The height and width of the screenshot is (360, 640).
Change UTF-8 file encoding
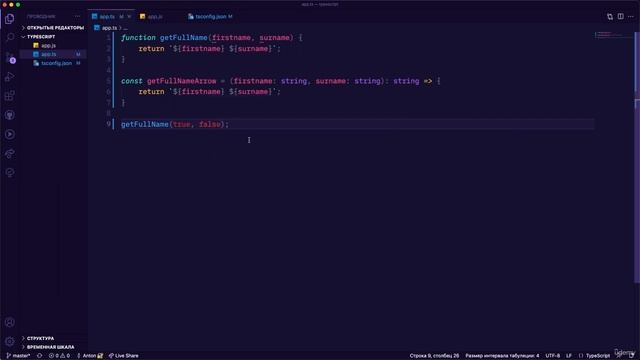point(553,356)
